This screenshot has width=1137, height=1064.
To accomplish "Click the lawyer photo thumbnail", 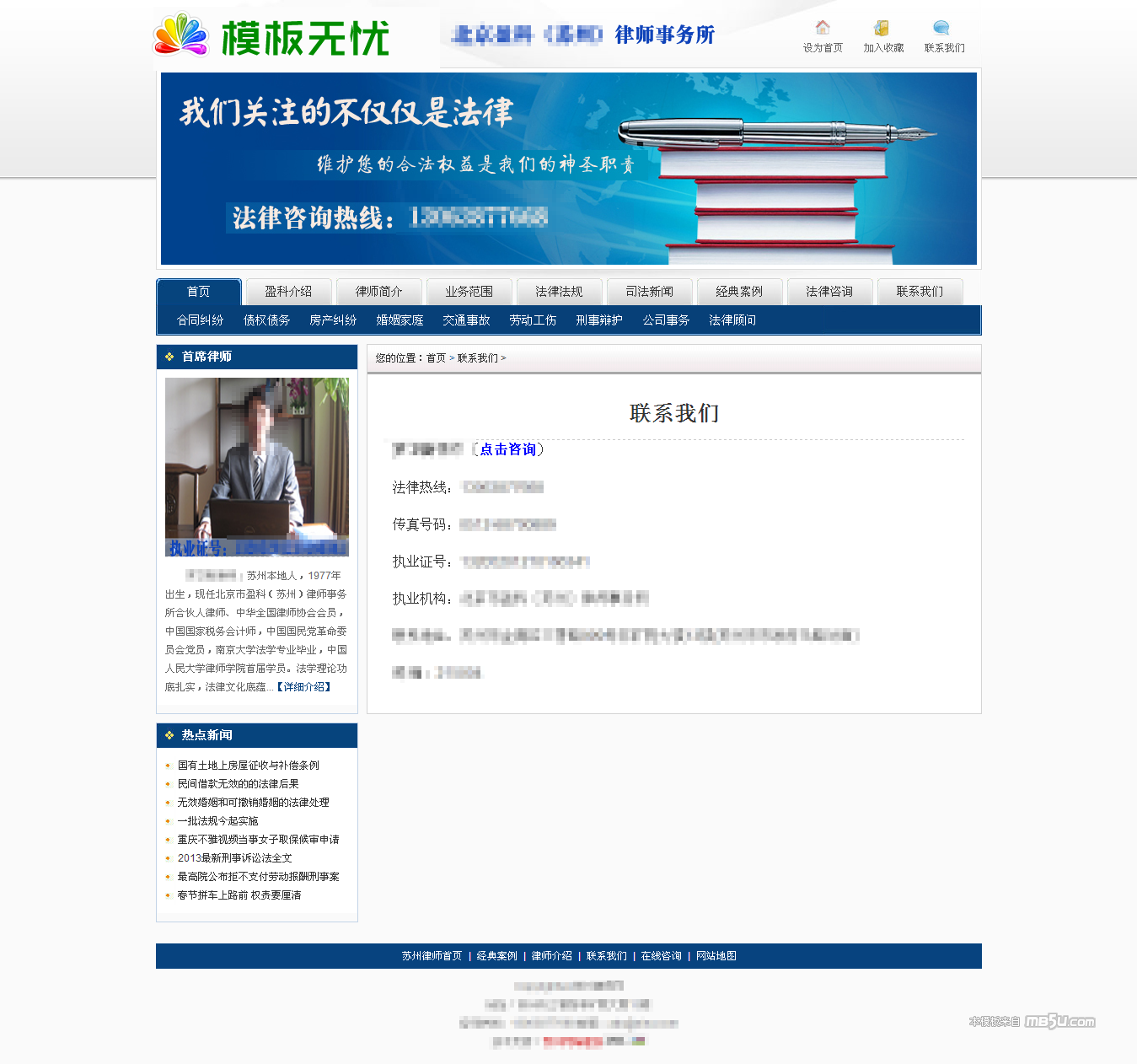I will click(x=257, y=466).
